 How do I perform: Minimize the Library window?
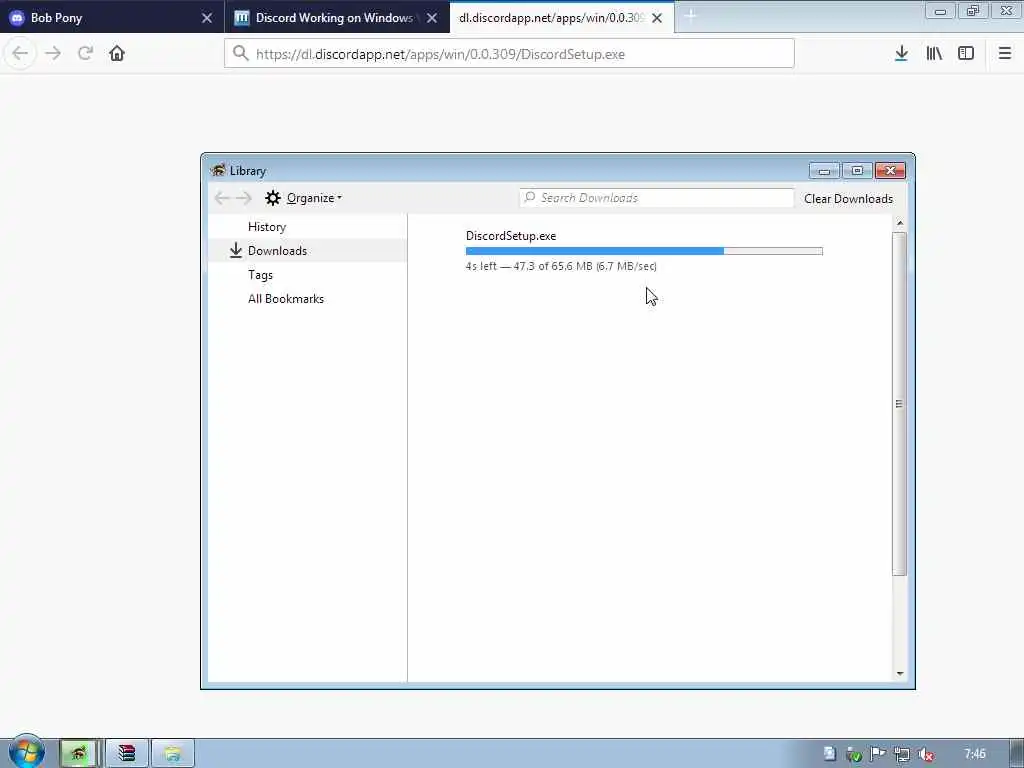(x=824, y=170)
